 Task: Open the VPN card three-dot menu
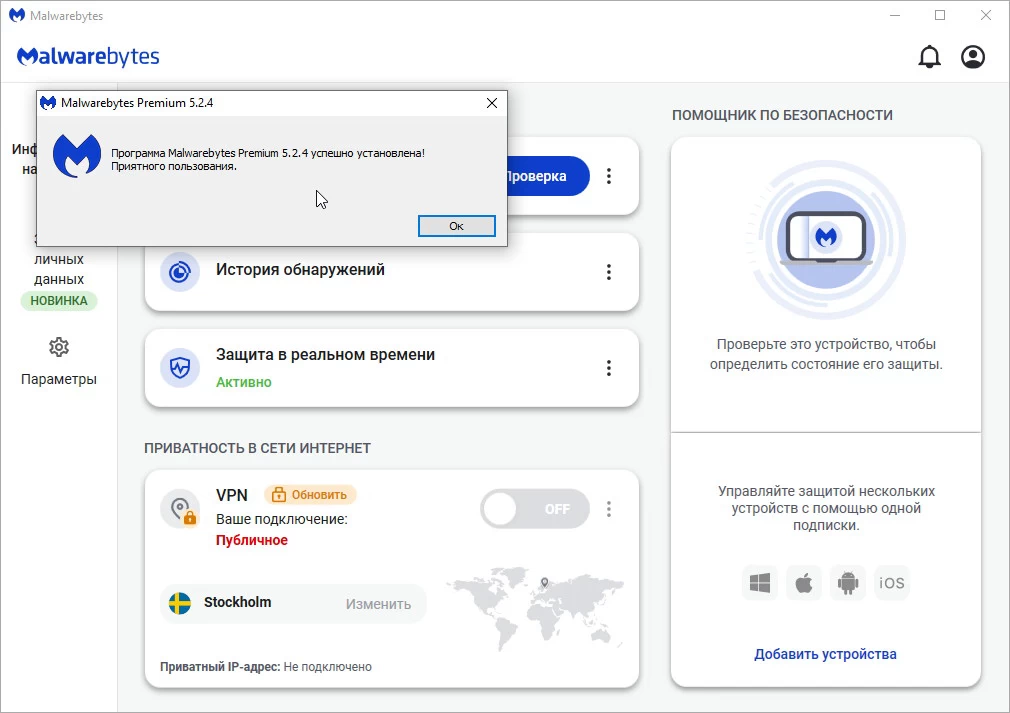608,509
